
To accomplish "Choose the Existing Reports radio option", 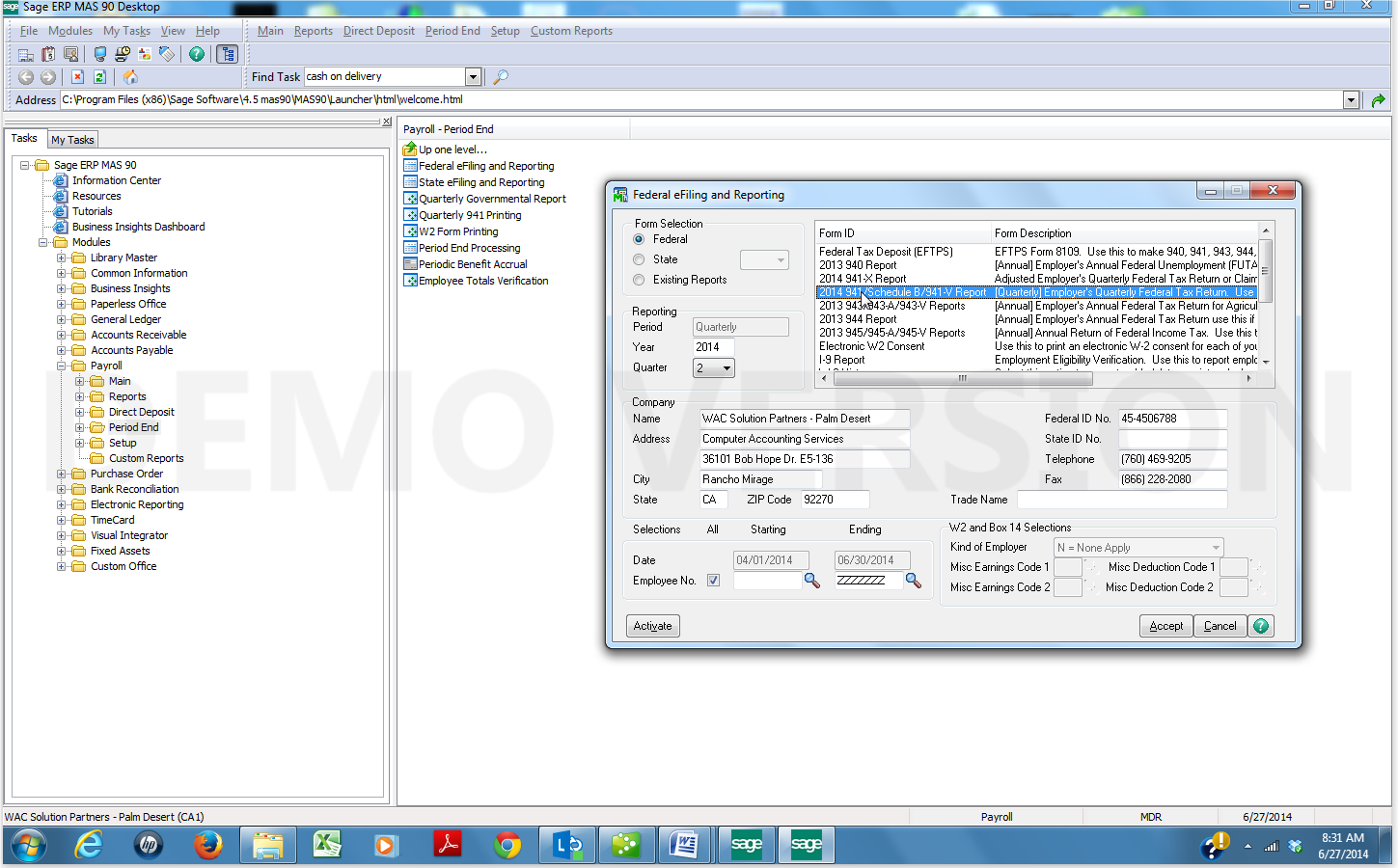I will [639, 280].
